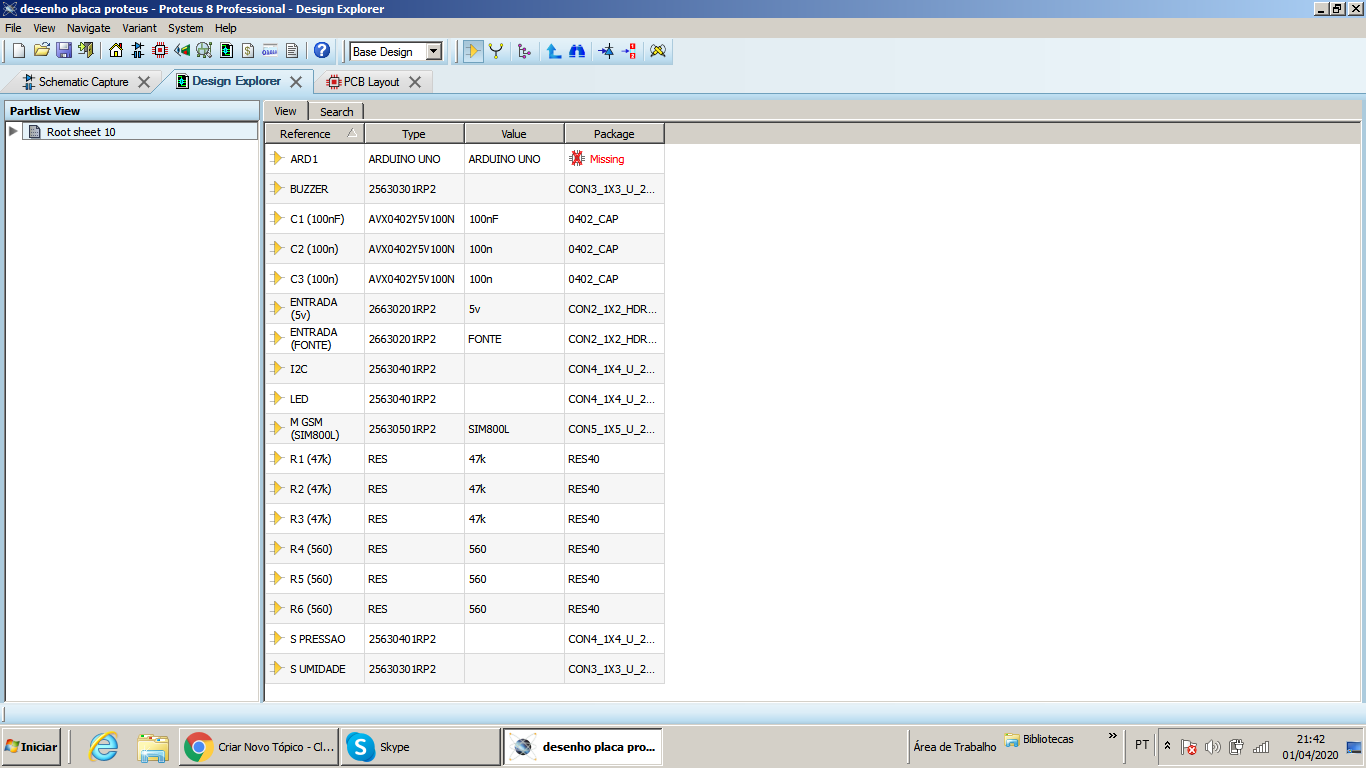Click the Goto Schematic Instance icon
Viewport: 1366px width, 768px height.
click(606, 51)
